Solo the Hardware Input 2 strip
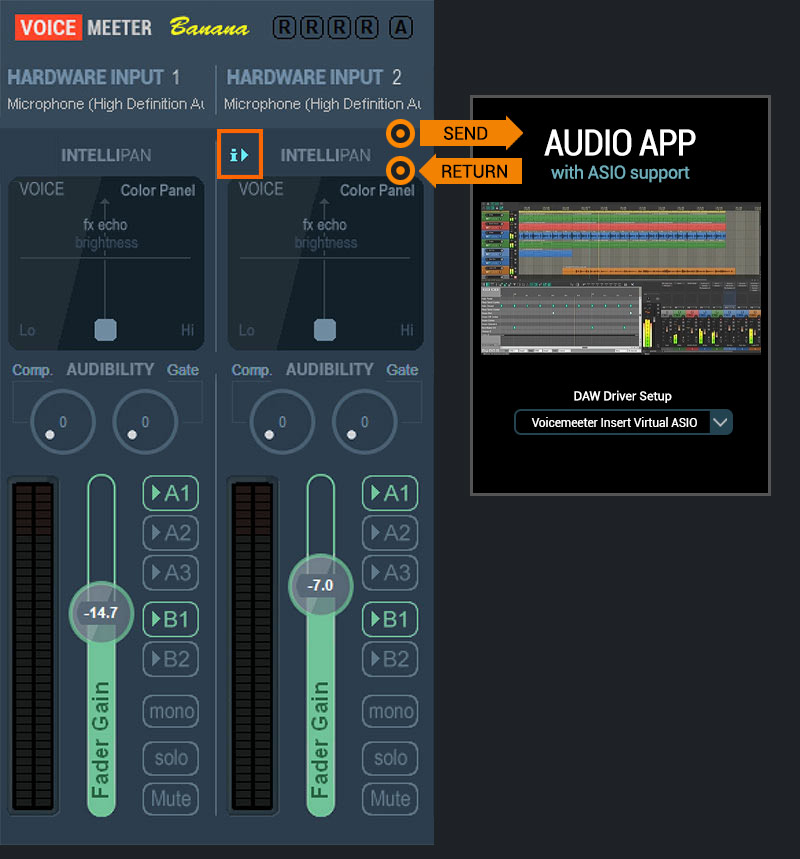800x859 pixels. click(x=390, y=758)
